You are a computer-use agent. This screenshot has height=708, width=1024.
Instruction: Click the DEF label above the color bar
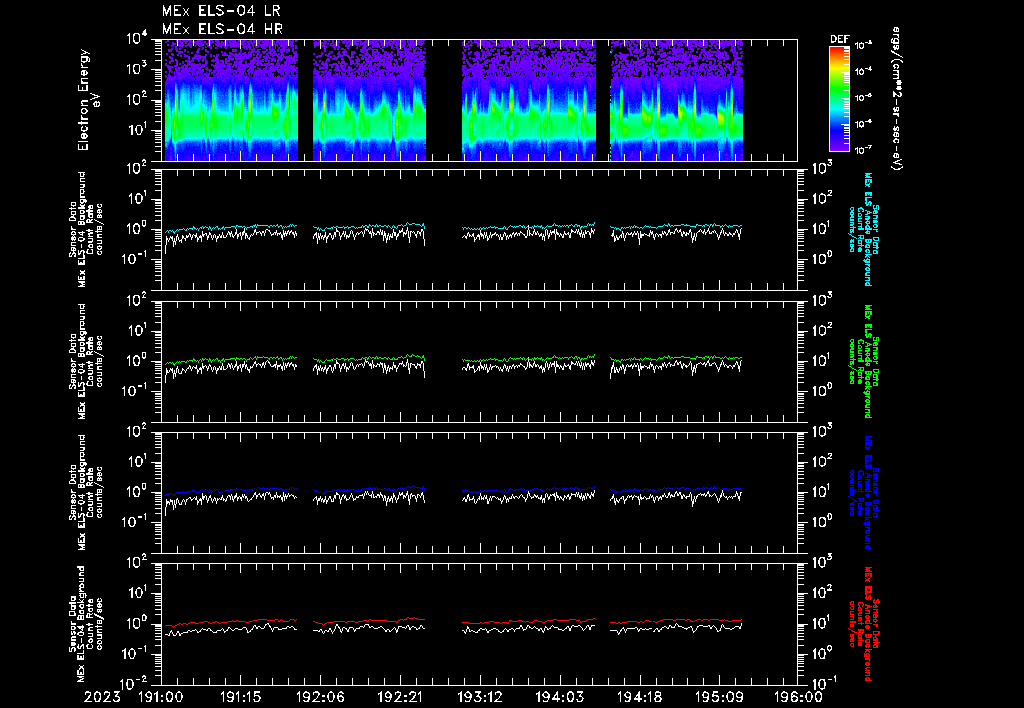[x=840, y=39]
